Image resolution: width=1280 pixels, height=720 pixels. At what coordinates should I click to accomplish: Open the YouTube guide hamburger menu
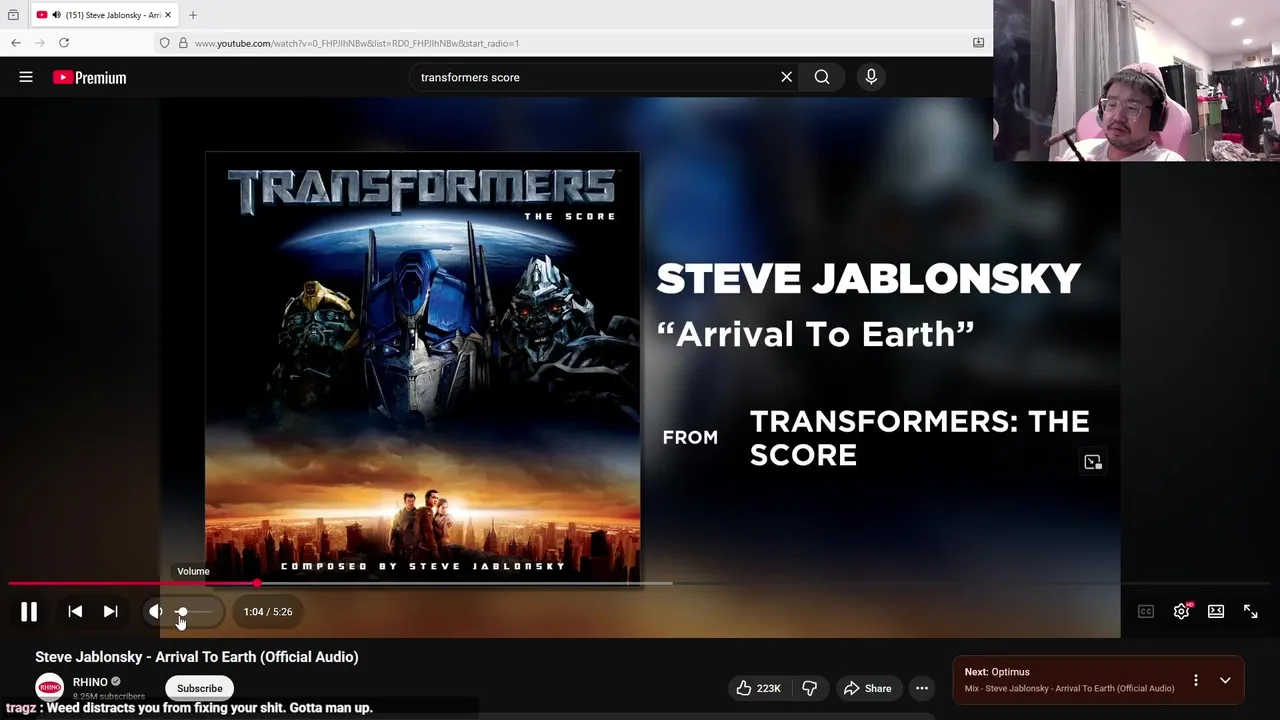26,77
